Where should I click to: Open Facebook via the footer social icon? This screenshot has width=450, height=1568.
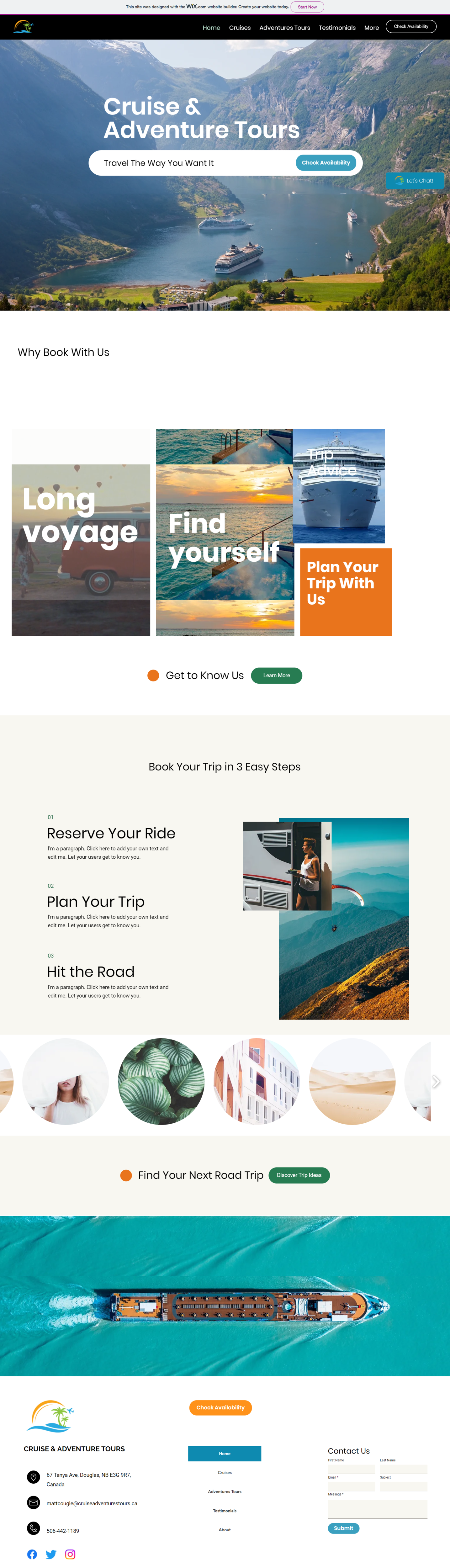pos(32,1554)
